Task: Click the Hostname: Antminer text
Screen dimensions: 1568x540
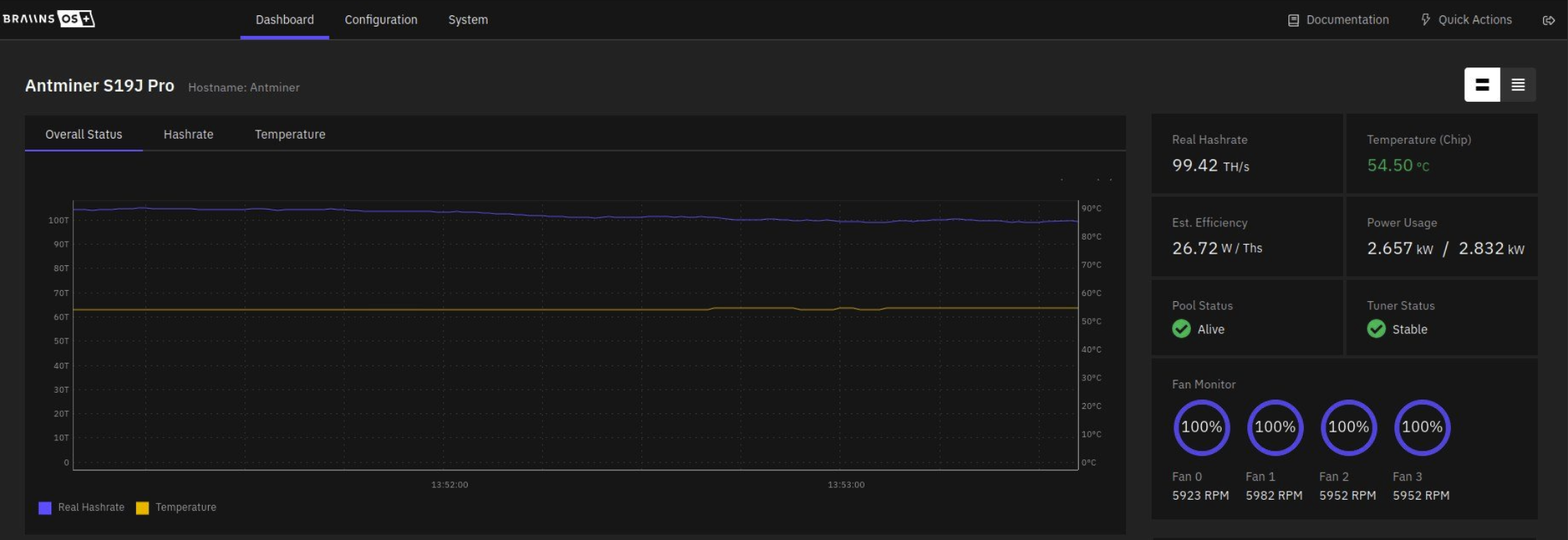Action: [x=244, y=87]
